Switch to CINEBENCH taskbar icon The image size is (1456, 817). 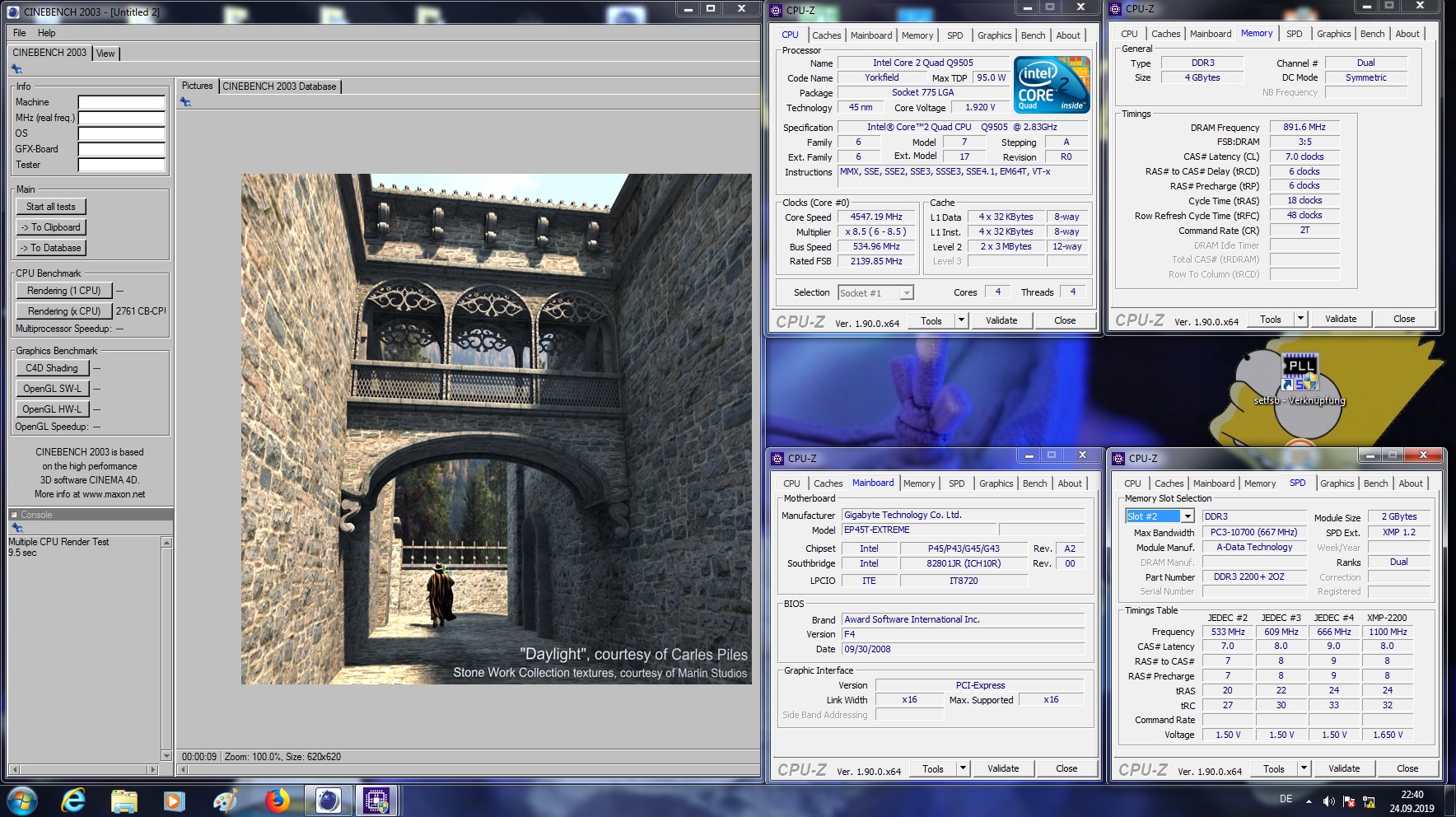click(328, 800)
